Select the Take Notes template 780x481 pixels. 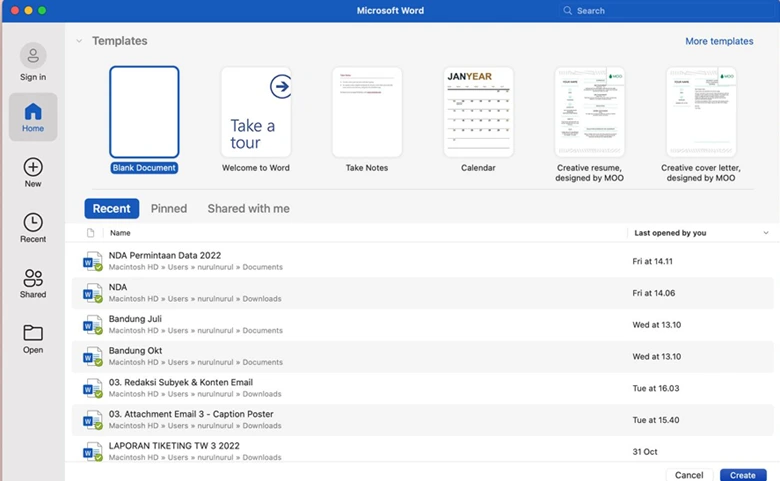coord(367,112)
